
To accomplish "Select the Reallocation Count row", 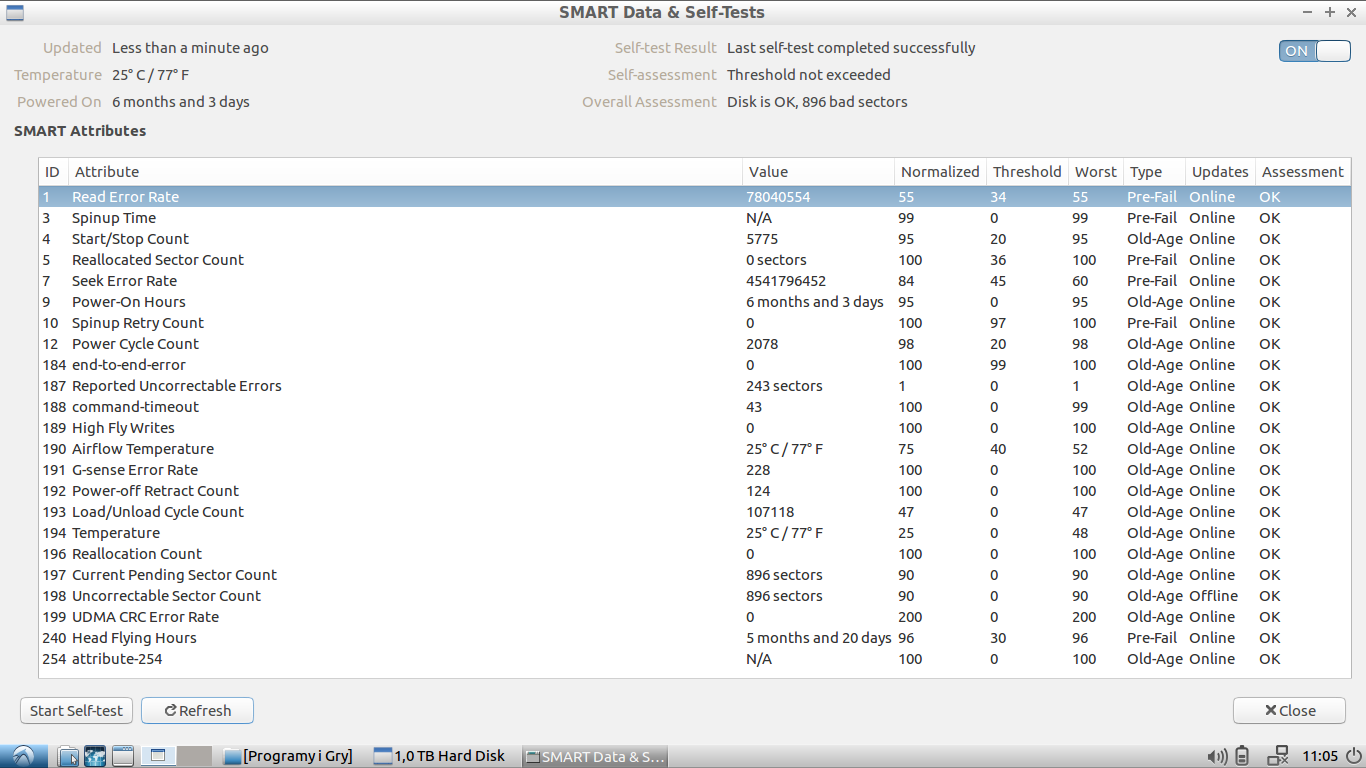I will click(x=694, y=554).
